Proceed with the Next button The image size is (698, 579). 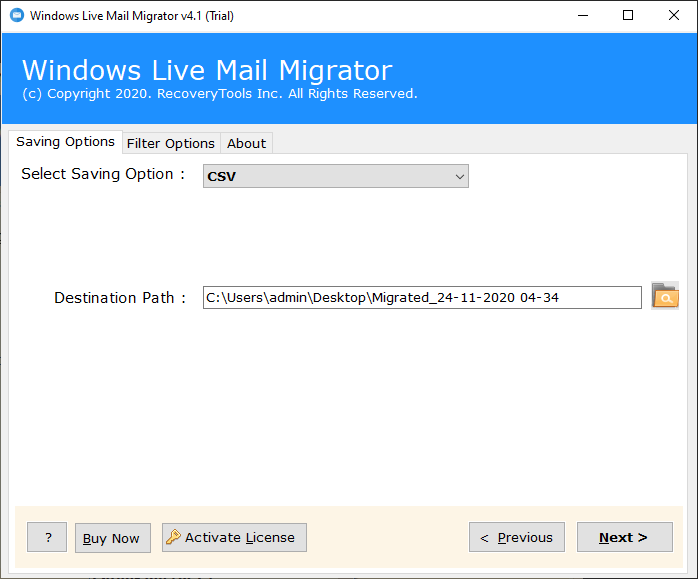625,537
